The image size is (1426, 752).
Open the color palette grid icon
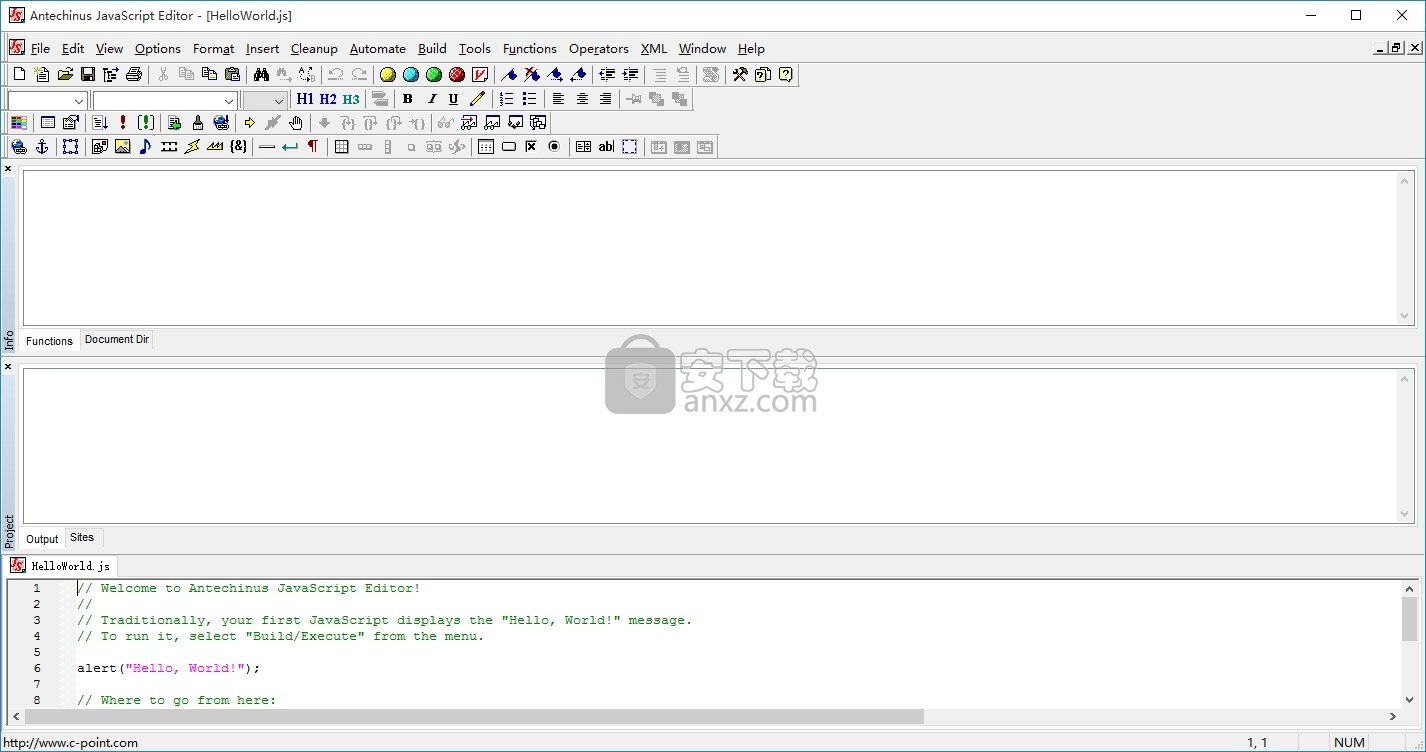point(18,123)
